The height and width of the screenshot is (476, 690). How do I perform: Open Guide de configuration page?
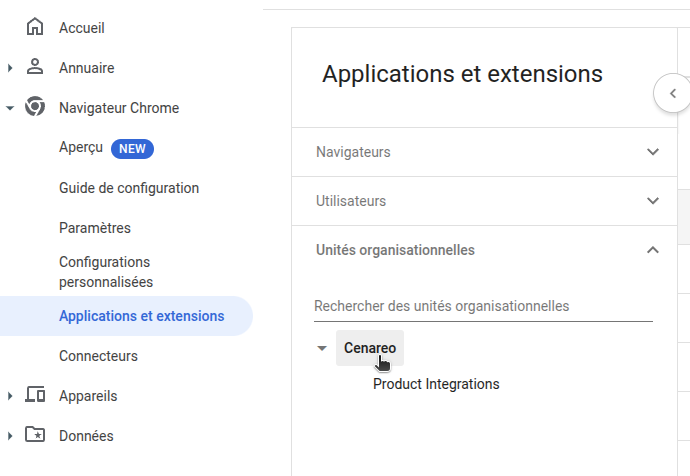129,188
